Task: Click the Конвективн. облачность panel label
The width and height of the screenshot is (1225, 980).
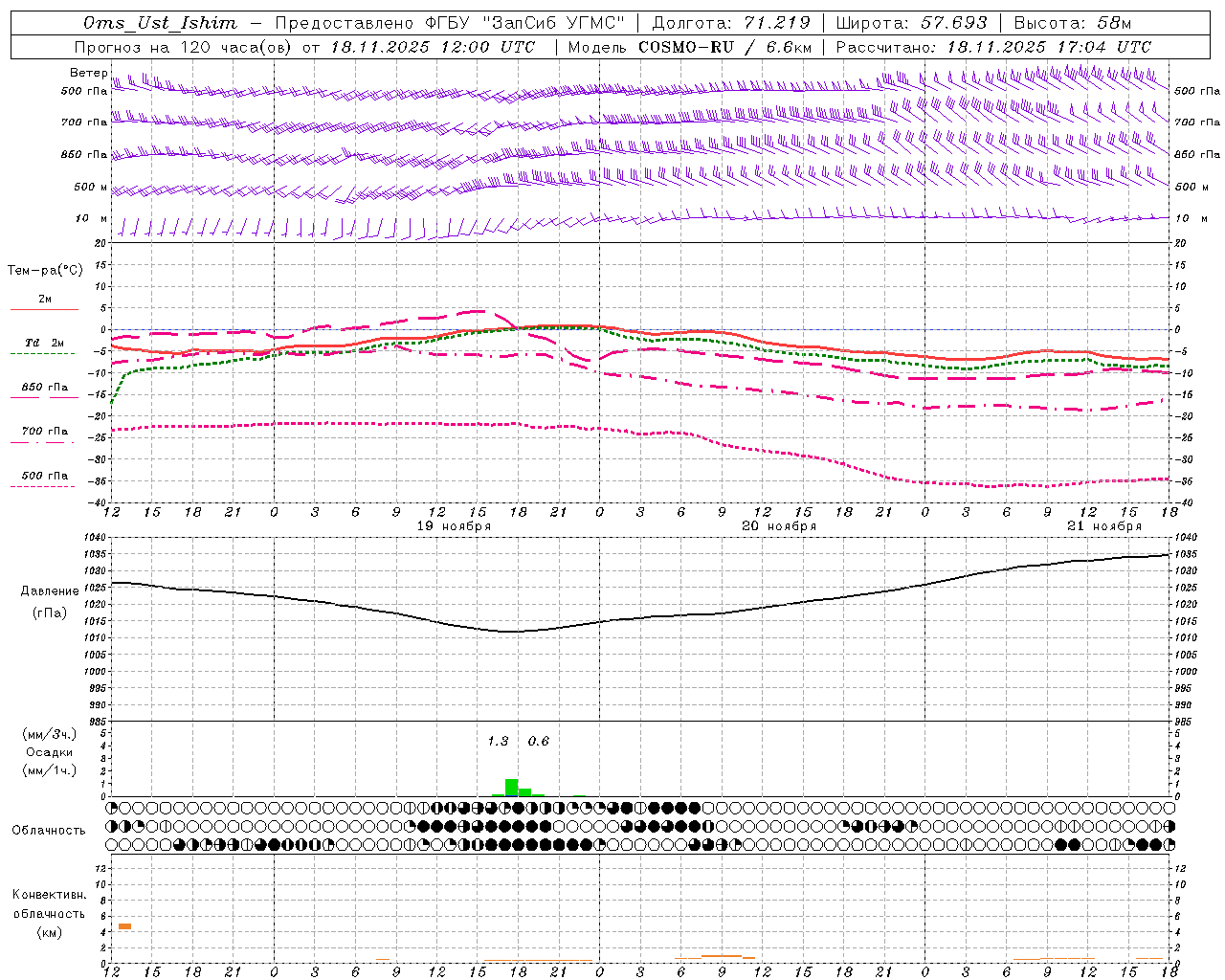Action: (x=50, y=904)
